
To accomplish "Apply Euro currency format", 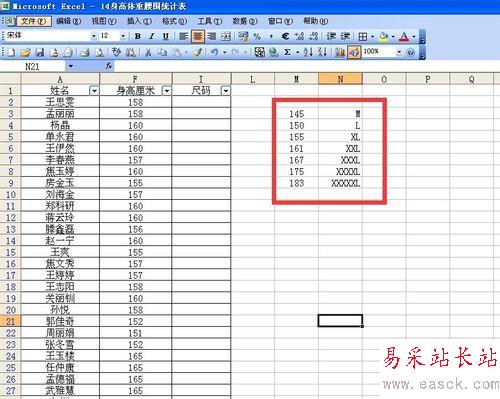I will pyautogui.click(x=285, y=36).
